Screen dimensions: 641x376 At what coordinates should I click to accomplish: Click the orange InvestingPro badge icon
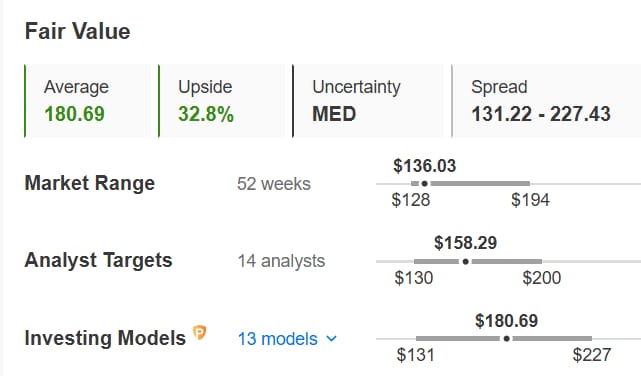click(x=199, y=333)
